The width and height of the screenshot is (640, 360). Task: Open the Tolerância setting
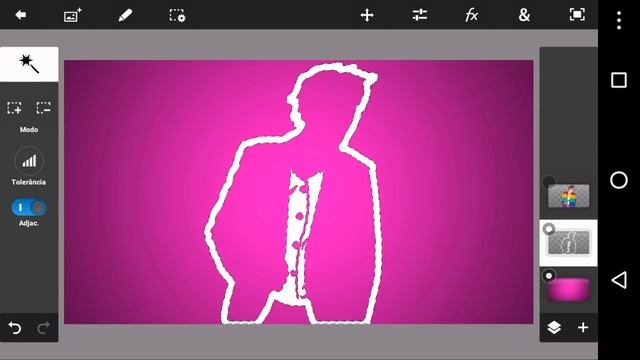[x=29, y=161]
